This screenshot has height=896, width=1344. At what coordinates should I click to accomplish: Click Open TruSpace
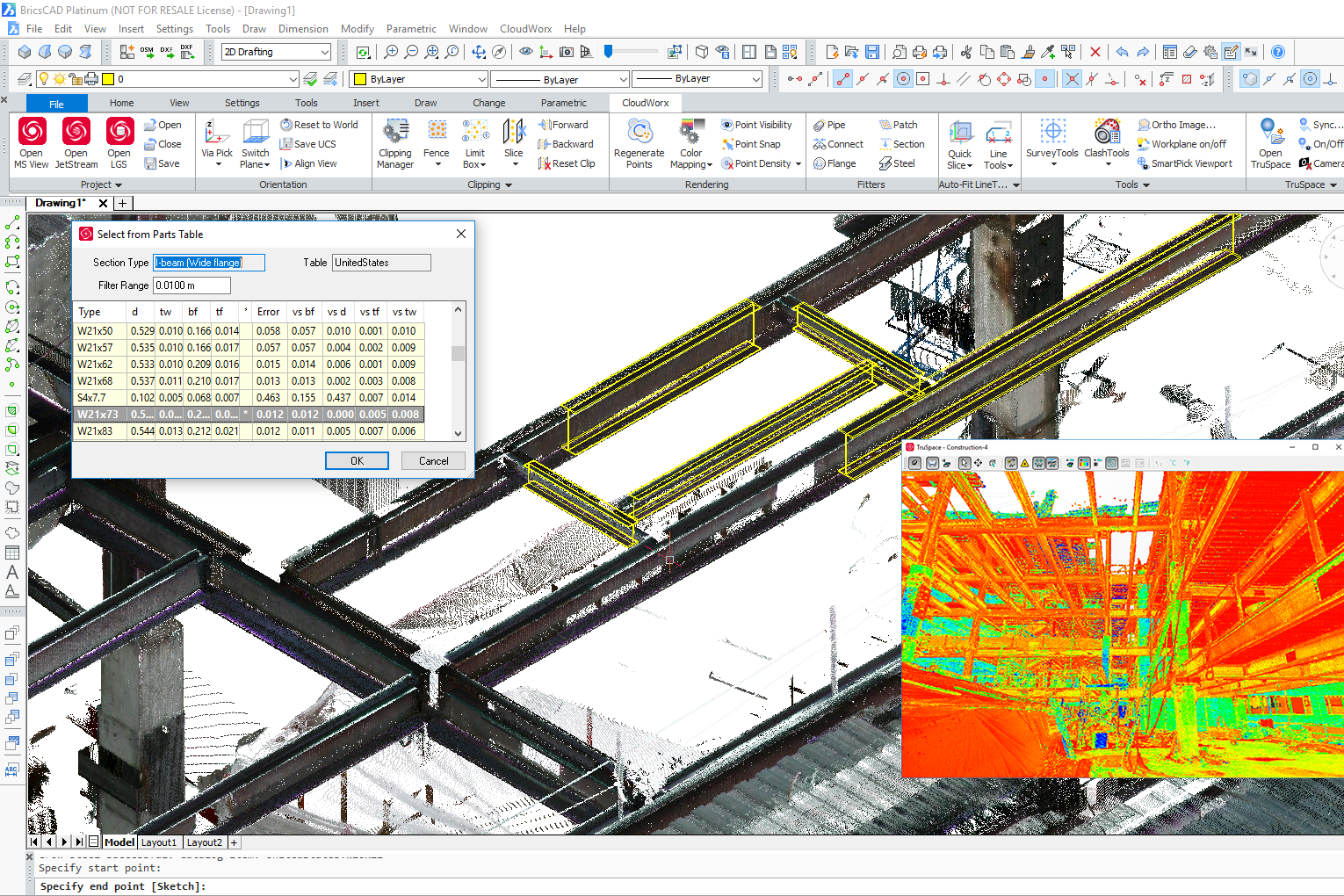click(x=1271, y=143)
